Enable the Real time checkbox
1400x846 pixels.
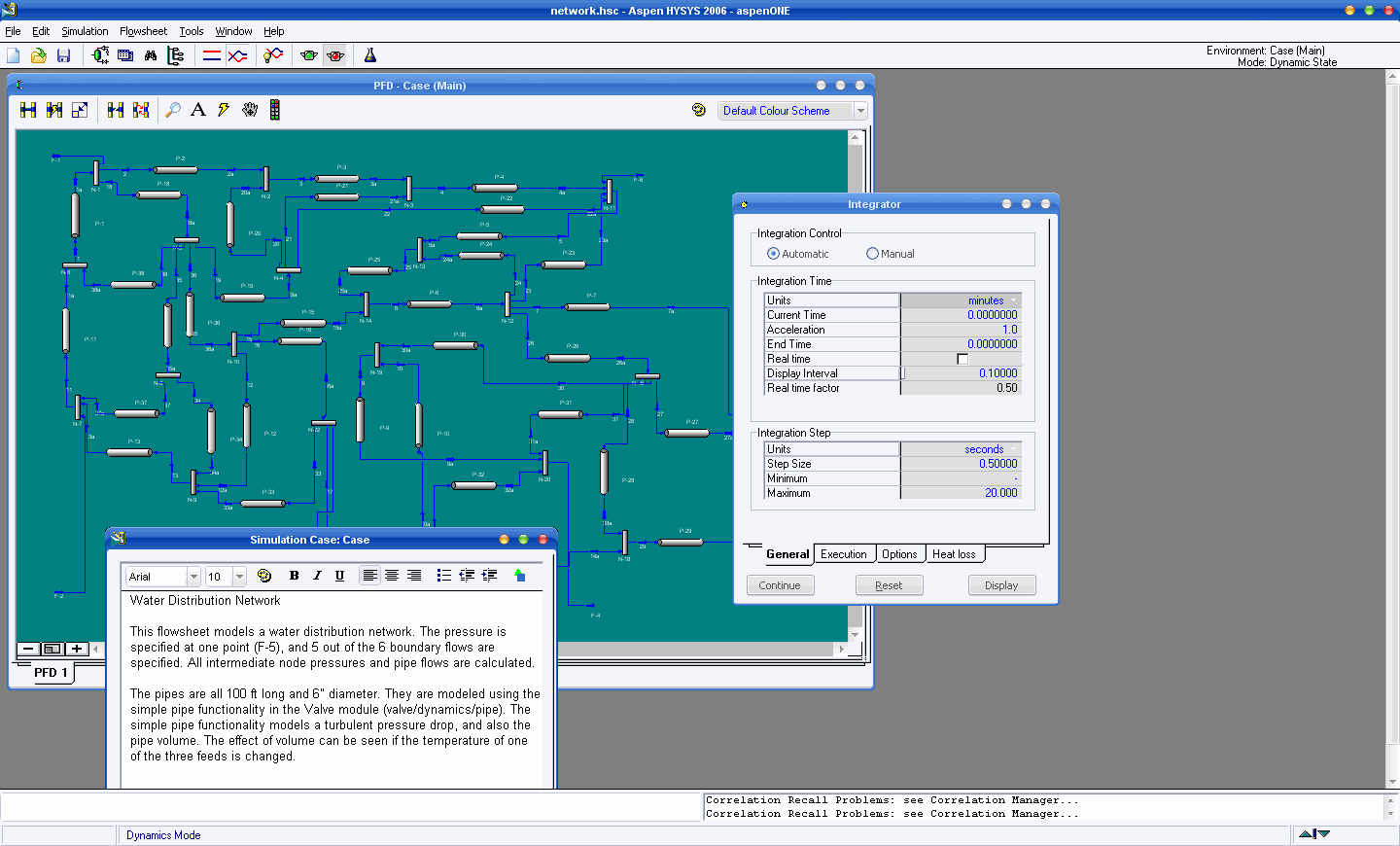pyautogui.click(x=962, y=359)
